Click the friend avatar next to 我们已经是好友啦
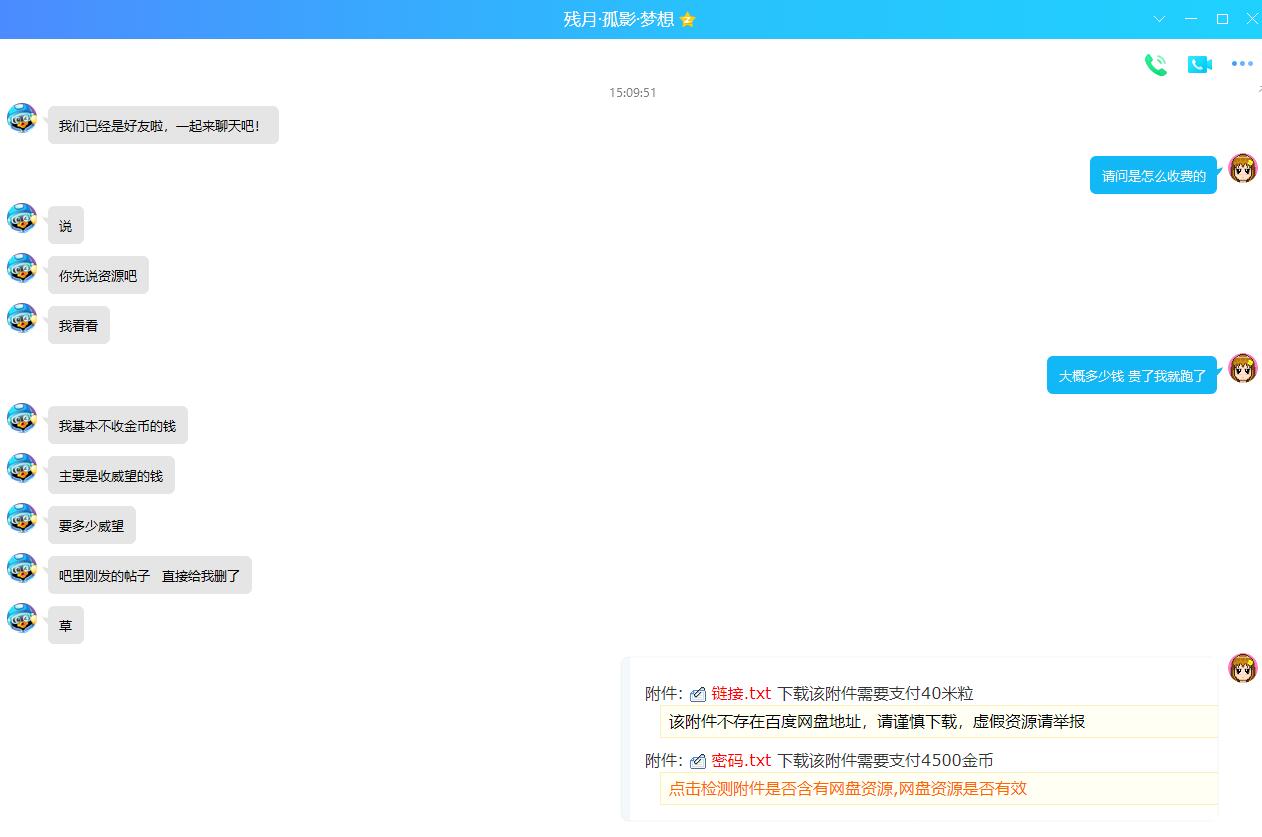This screenshot has height=837, width=1262. pos(22,118)
